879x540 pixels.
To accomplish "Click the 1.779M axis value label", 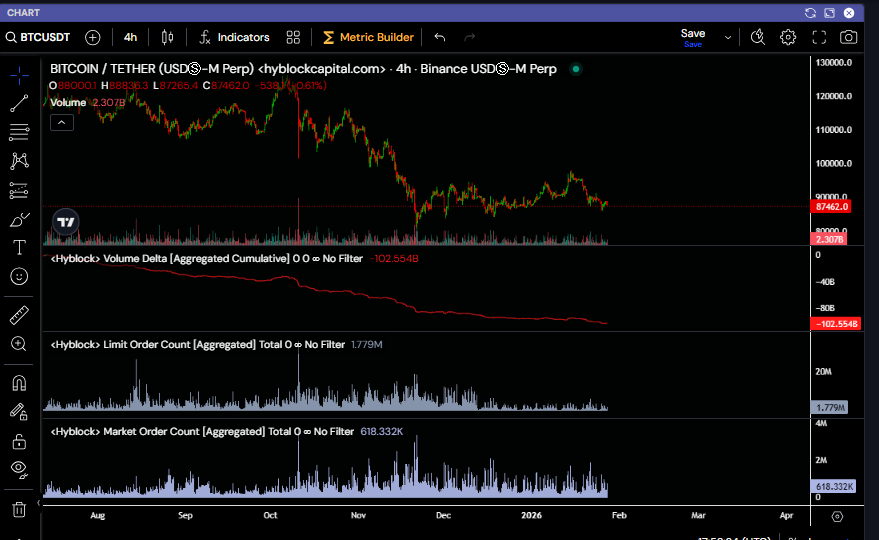I will (x=829, y=408).
